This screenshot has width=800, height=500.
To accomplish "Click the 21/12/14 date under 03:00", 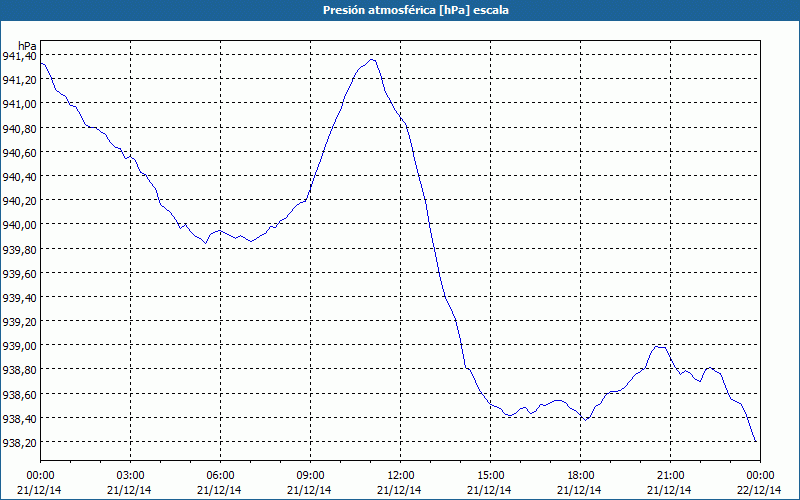I will pos(130,490).
